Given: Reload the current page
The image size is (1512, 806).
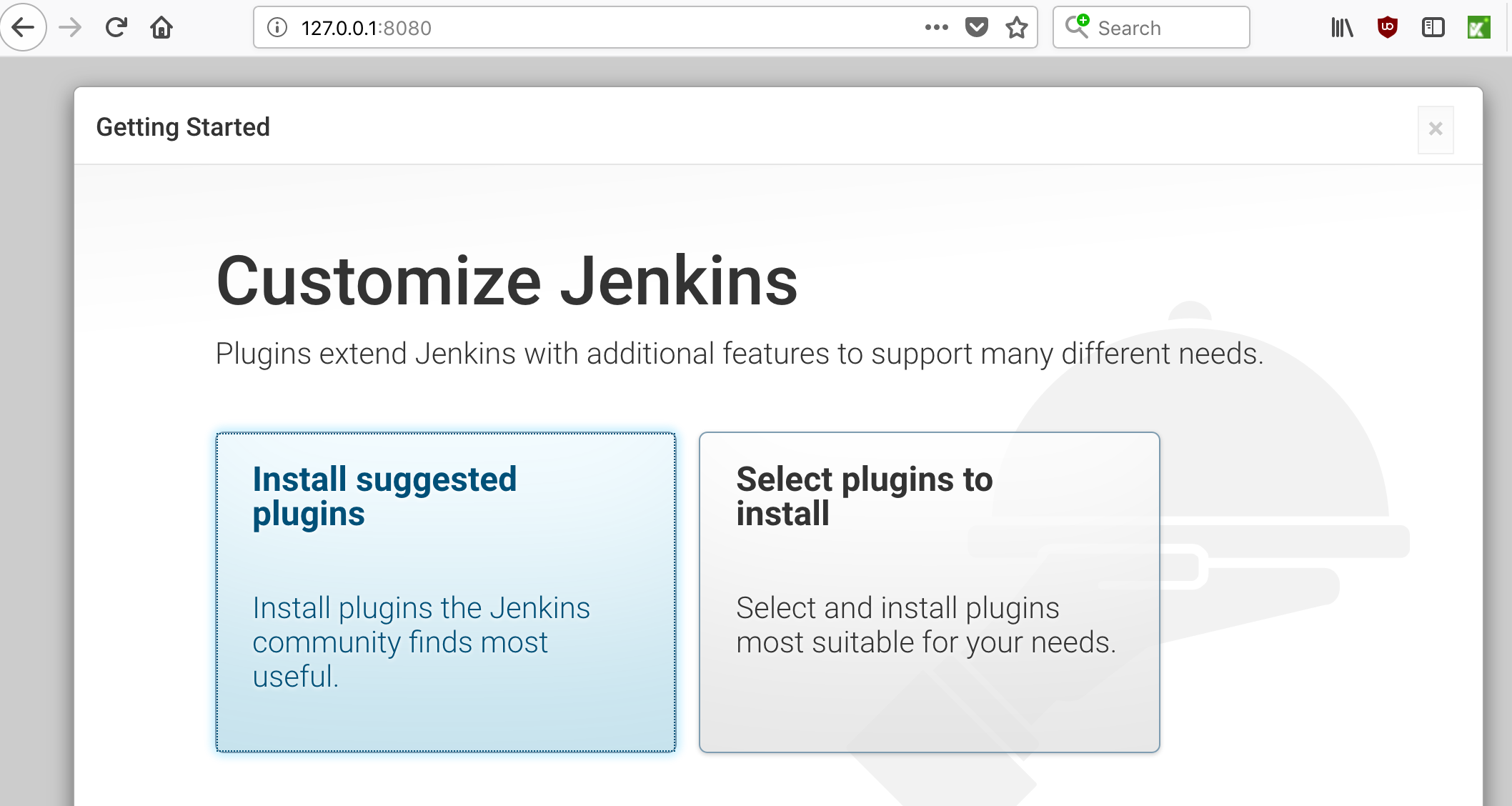Looking at the screenshot, I should point(116,28).
